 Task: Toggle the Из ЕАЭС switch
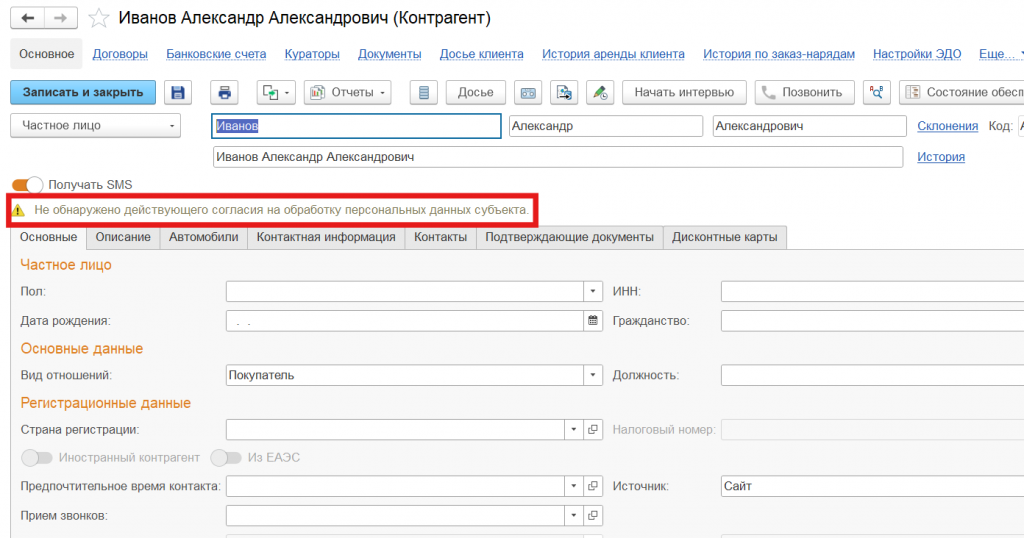point(226,458)
